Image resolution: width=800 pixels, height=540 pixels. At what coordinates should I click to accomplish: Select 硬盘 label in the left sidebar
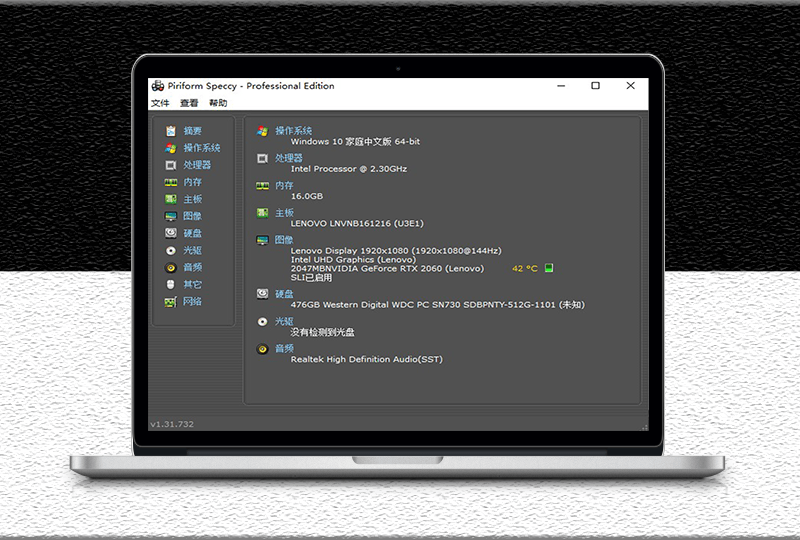click(x=192, y=233)
